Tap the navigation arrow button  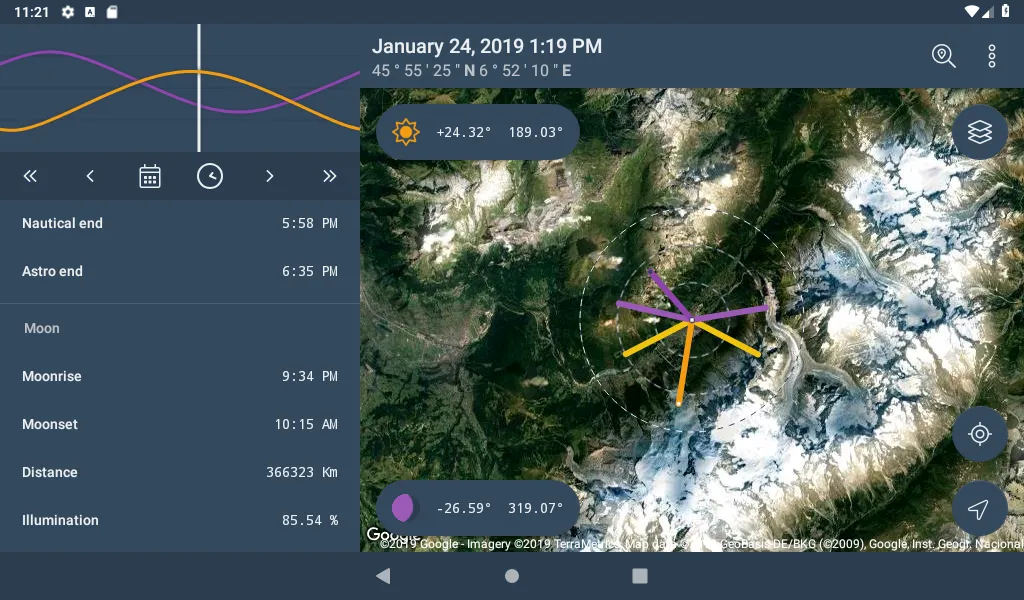979,509
